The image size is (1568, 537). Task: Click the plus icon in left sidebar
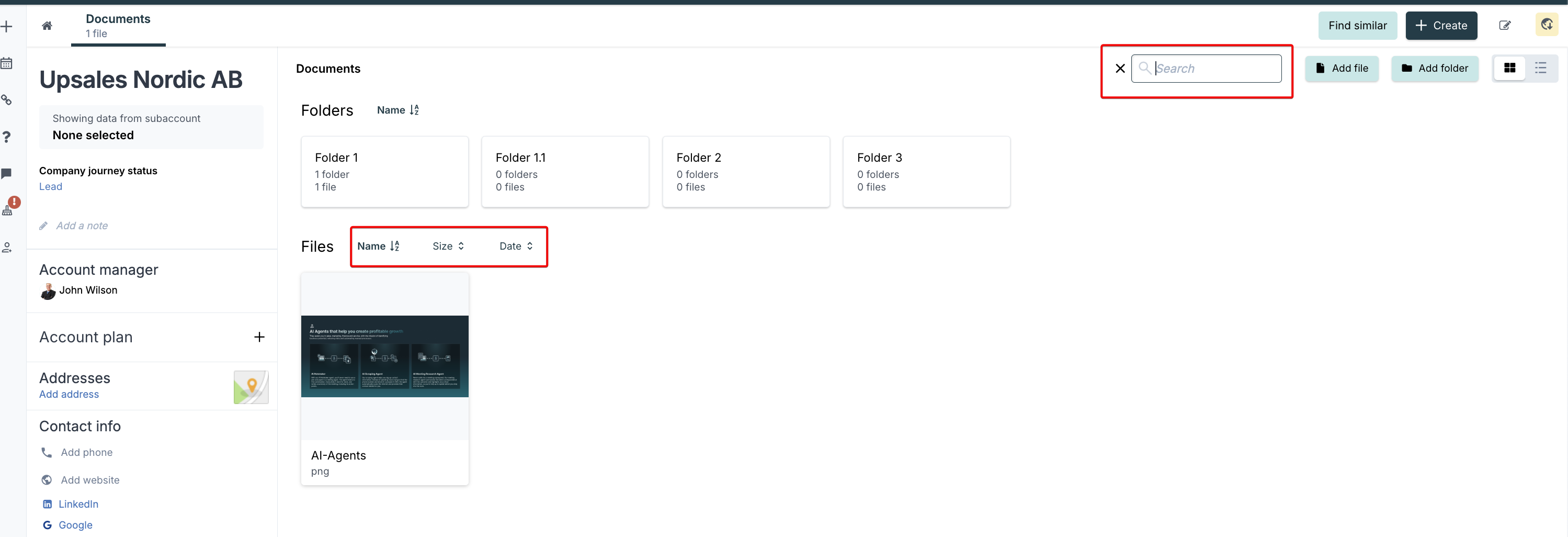(7, 27)
